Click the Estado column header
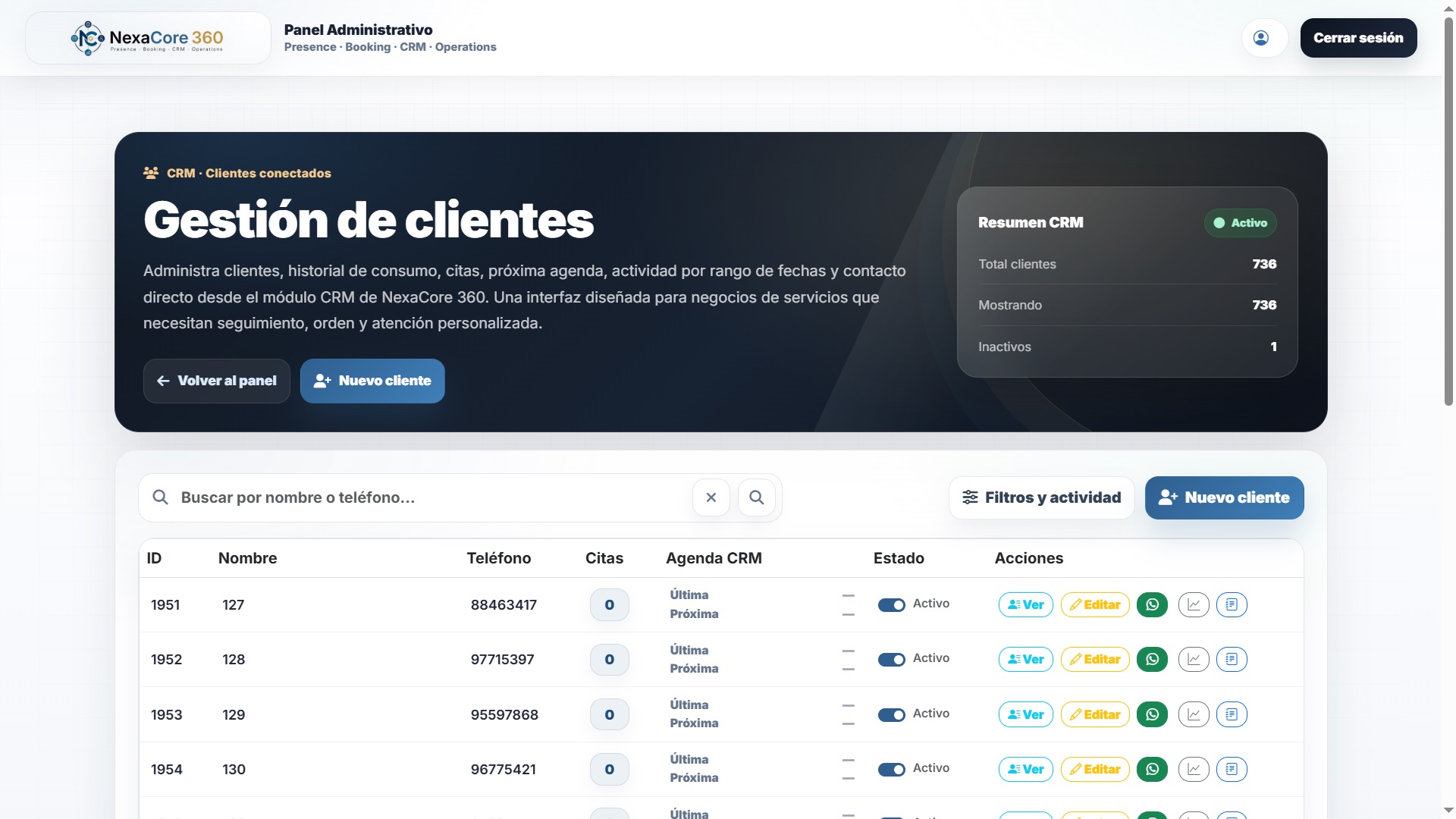The image size is (1456, 819). [x=899, y=558]
